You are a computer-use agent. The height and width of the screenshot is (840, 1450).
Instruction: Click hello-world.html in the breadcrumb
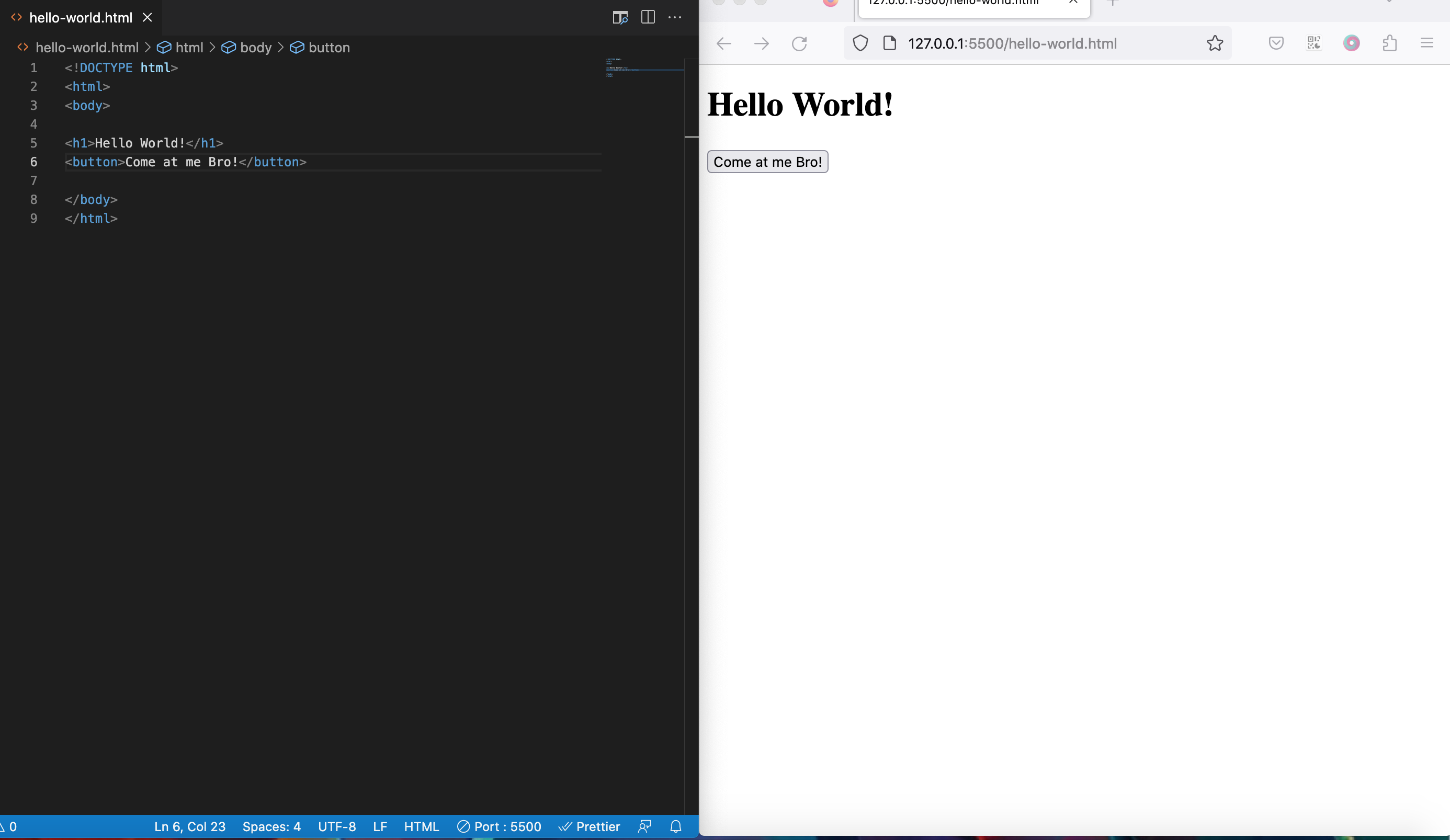pyautogui.click(x=87, y=47)
